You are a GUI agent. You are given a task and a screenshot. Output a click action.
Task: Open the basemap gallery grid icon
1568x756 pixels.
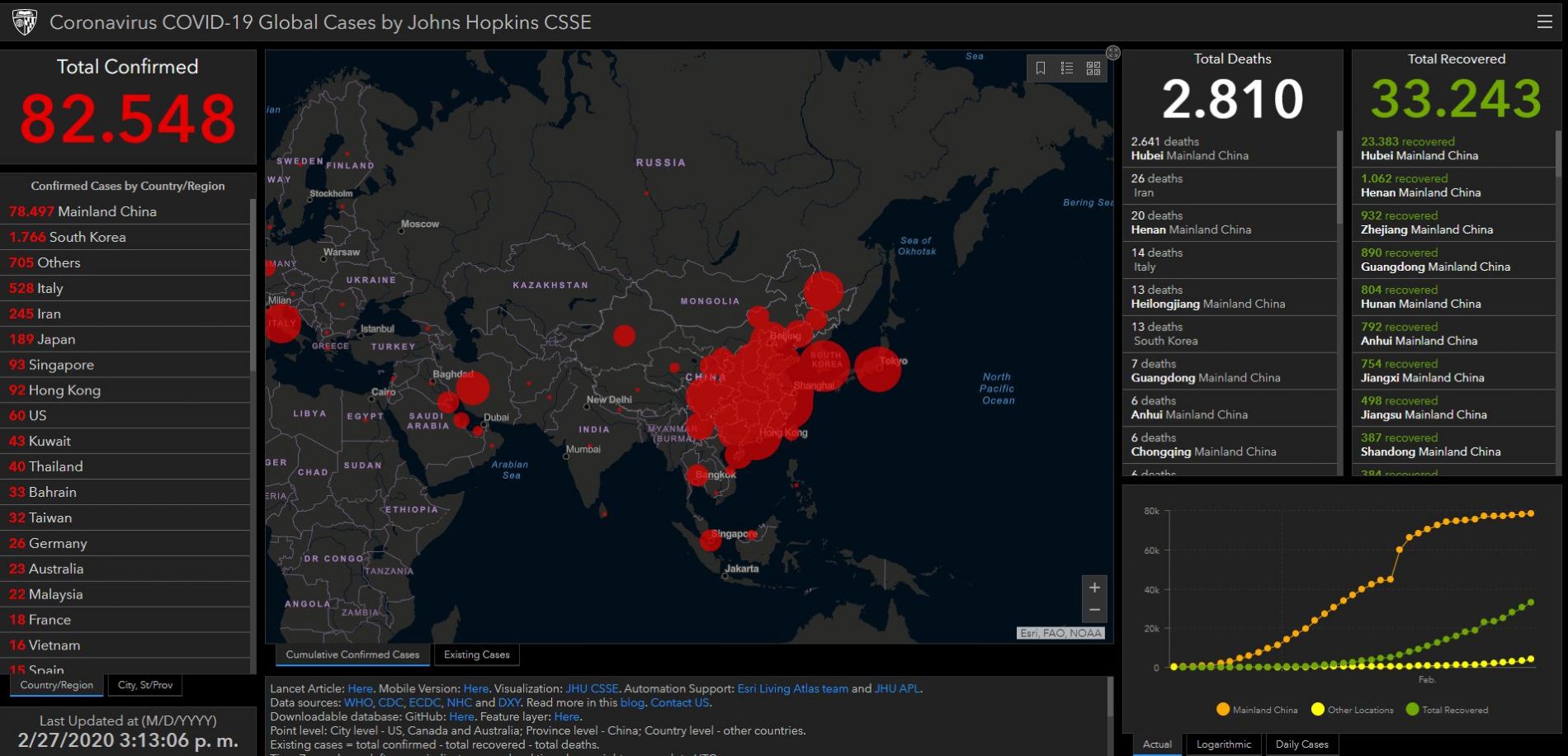pos(1093,69)
